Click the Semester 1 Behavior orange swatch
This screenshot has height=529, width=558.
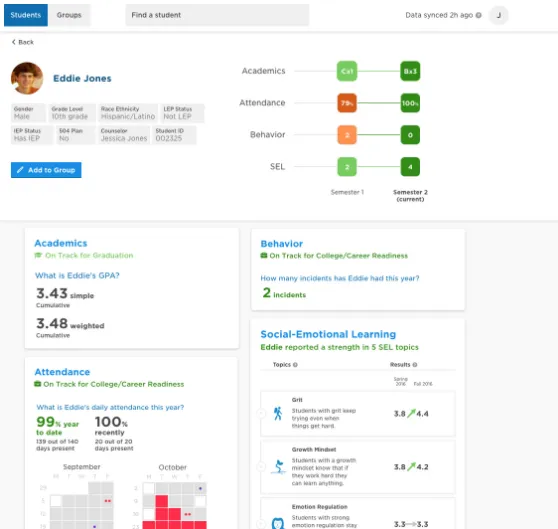pos(347,135)
